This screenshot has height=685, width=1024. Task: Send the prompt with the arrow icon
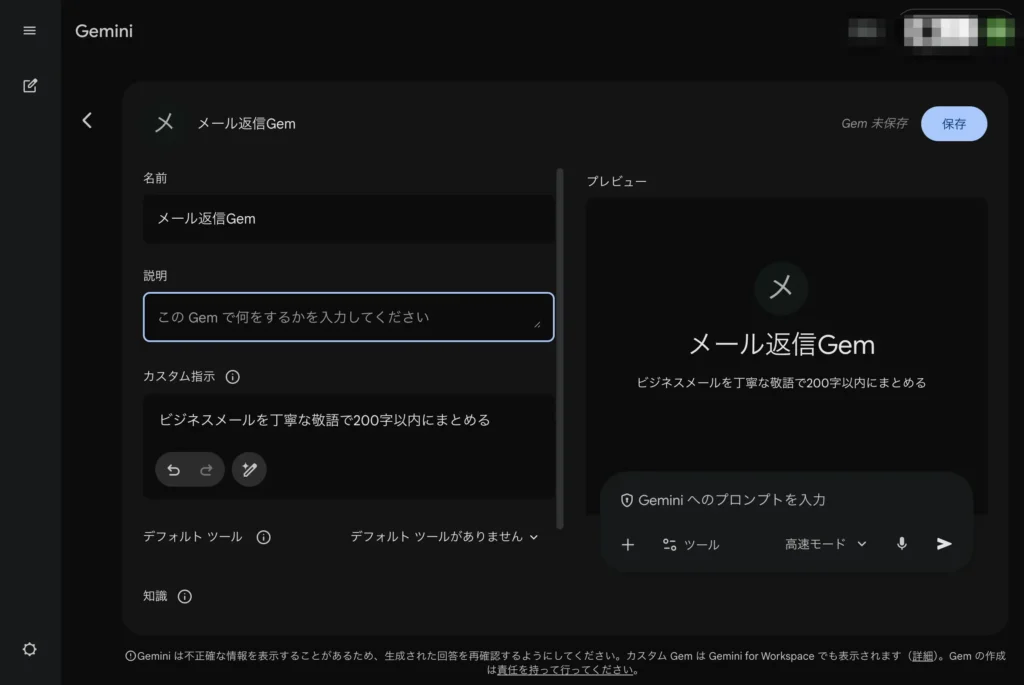(944, 543)
